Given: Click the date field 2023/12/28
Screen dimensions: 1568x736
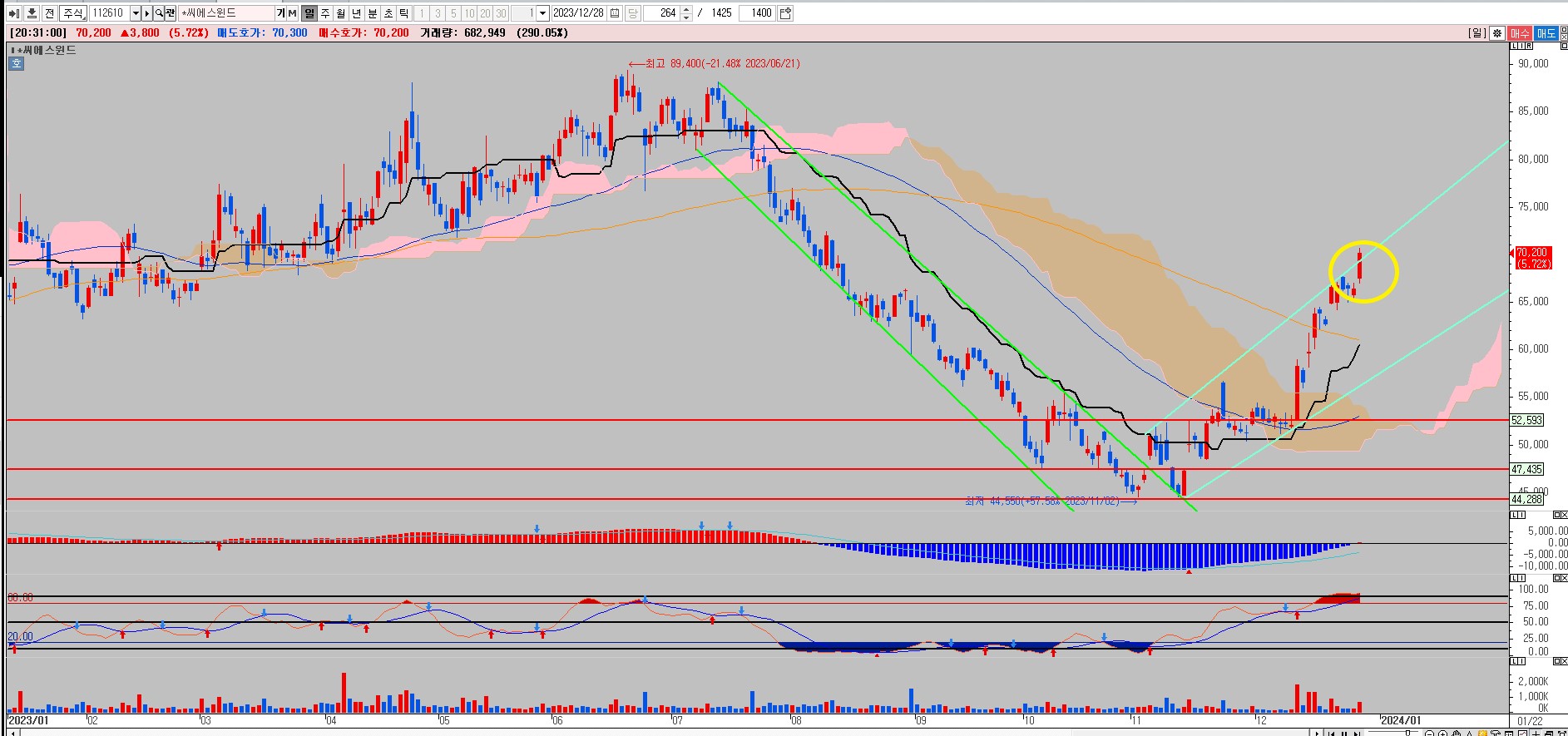Looking at the screenshot, I should 579,13.
